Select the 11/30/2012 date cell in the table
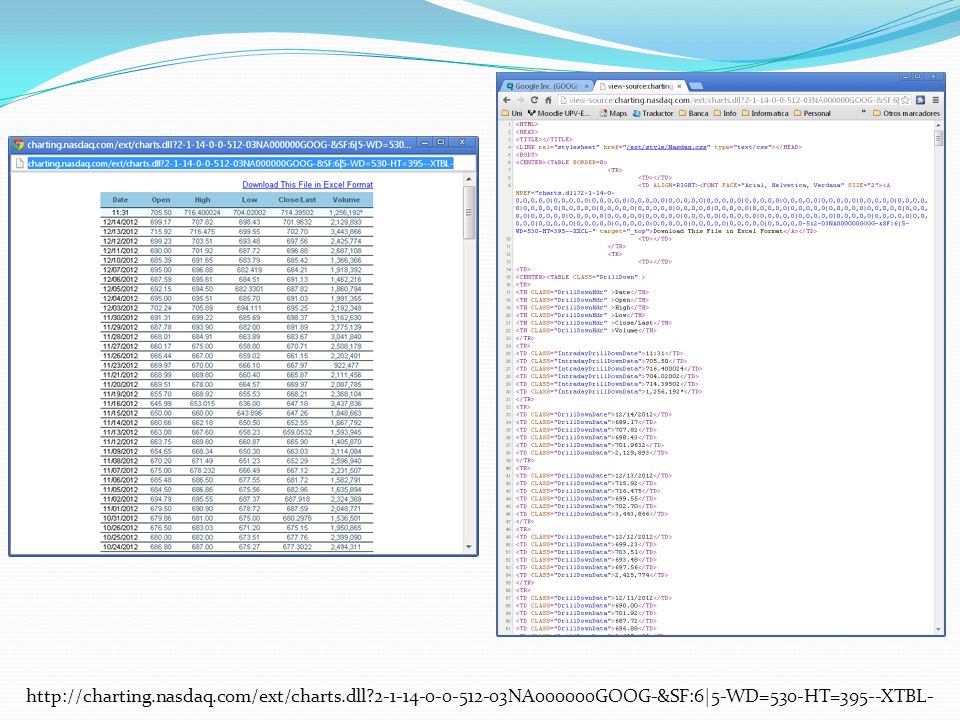 coord(120,318)
